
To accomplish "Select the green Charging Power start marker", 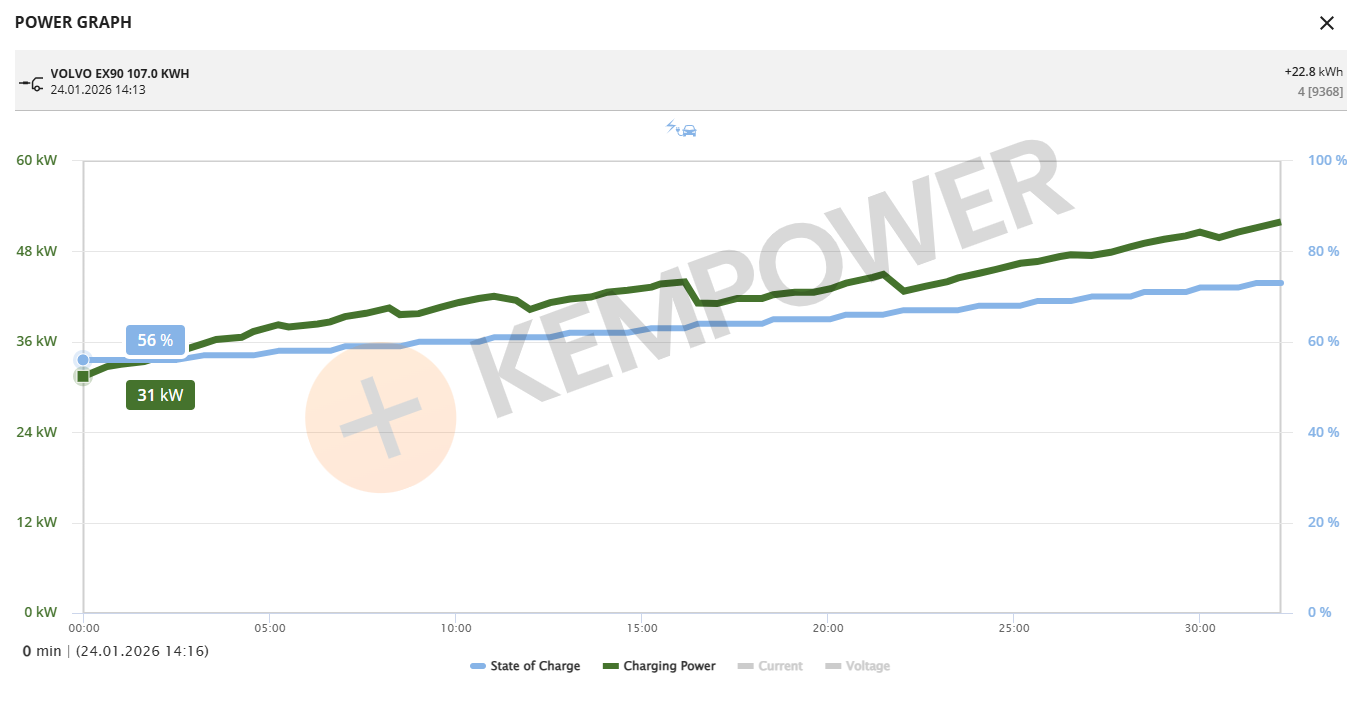I will (x=83, y=376).
